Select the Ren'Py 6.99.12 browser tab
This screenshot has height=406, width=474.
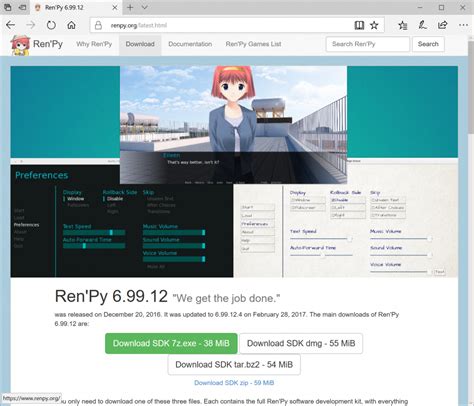(77, 7)
